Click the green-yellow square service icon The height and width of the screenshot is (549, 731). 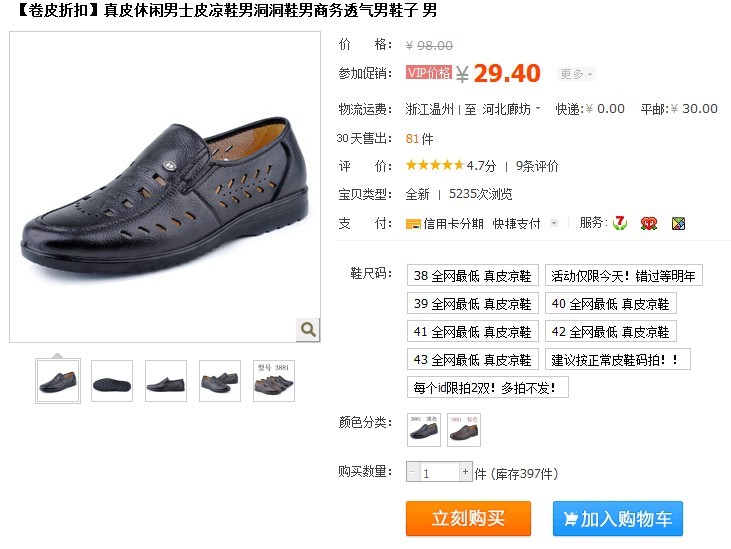pyautogui.click(x=678, y=224)
